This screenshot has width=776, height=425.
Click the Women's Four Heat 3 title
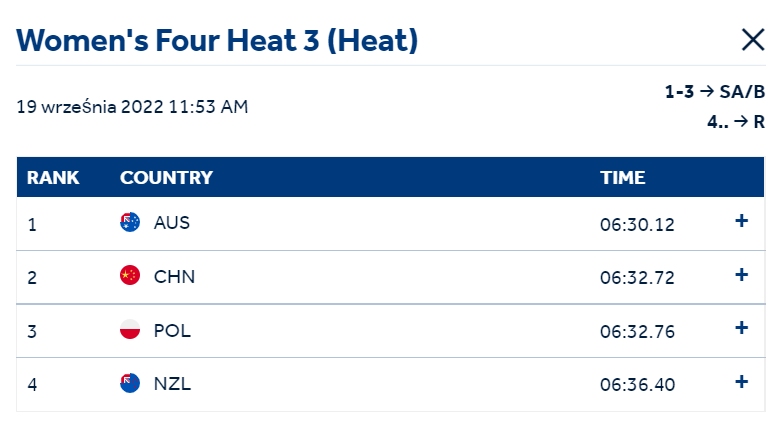pyautogui.click(x=217, y=40)
